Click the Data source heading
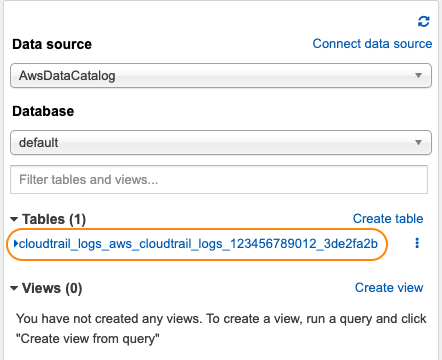442x360 pixels. click(x=52, y=44)
